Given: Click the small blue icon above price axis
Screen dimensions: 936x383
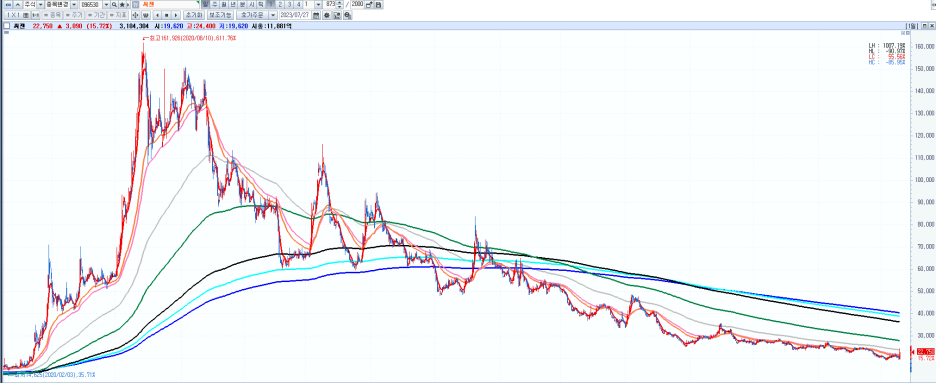Looking at the screenshot, I should (x=908, y=33).
